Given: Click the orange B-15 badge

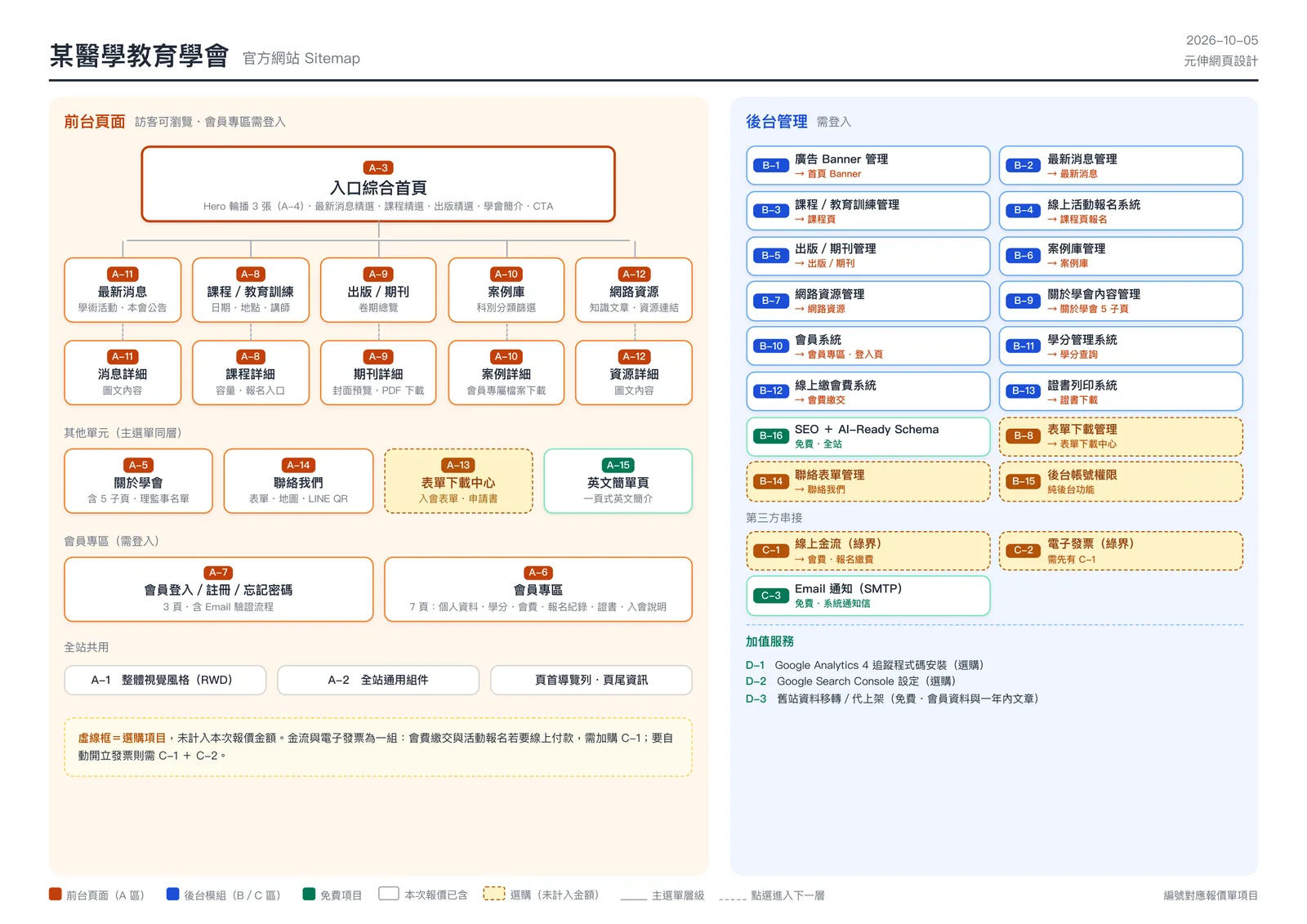Looking at the screenshot, I should click(1024, 481).
